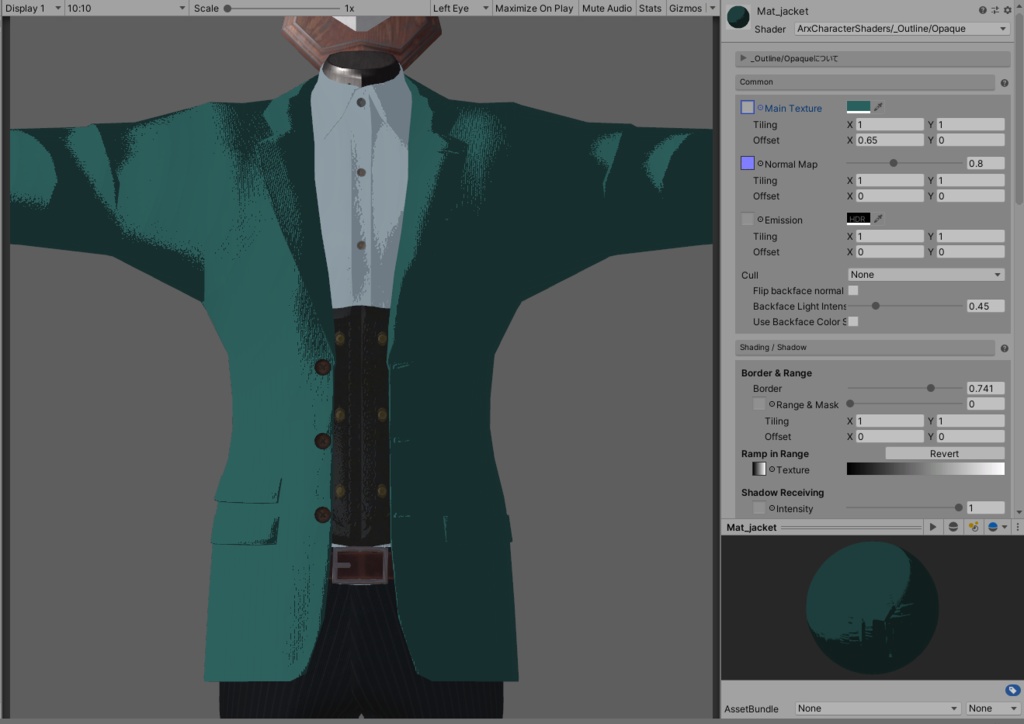
Task: Enable Use Backface Color S checkbox
Action: (x=853, y=321)
